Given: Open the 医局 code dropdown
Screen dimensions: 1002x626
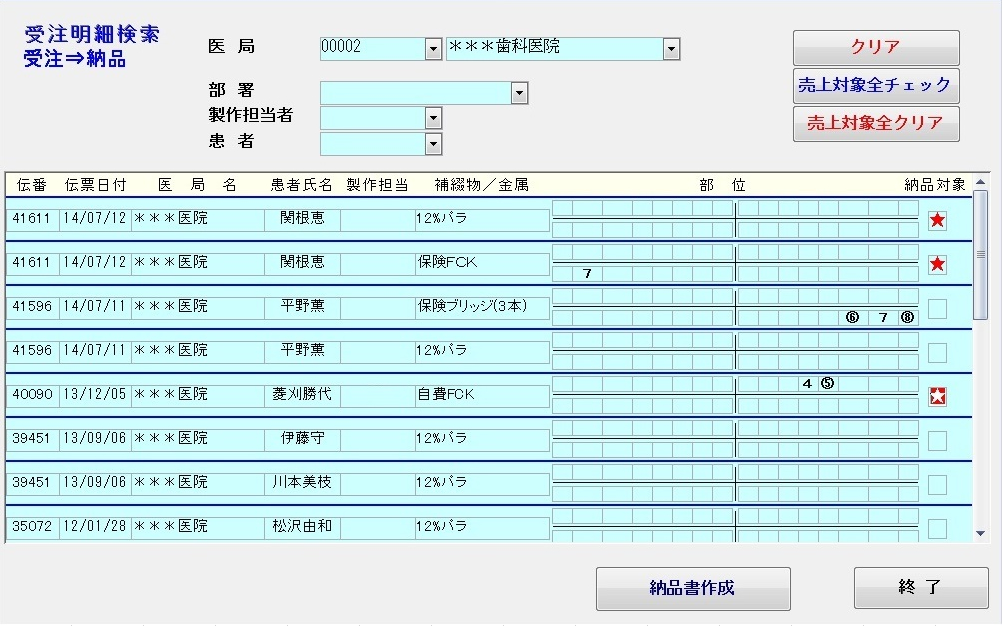Looking at the screenshot, I should point(433,48).
